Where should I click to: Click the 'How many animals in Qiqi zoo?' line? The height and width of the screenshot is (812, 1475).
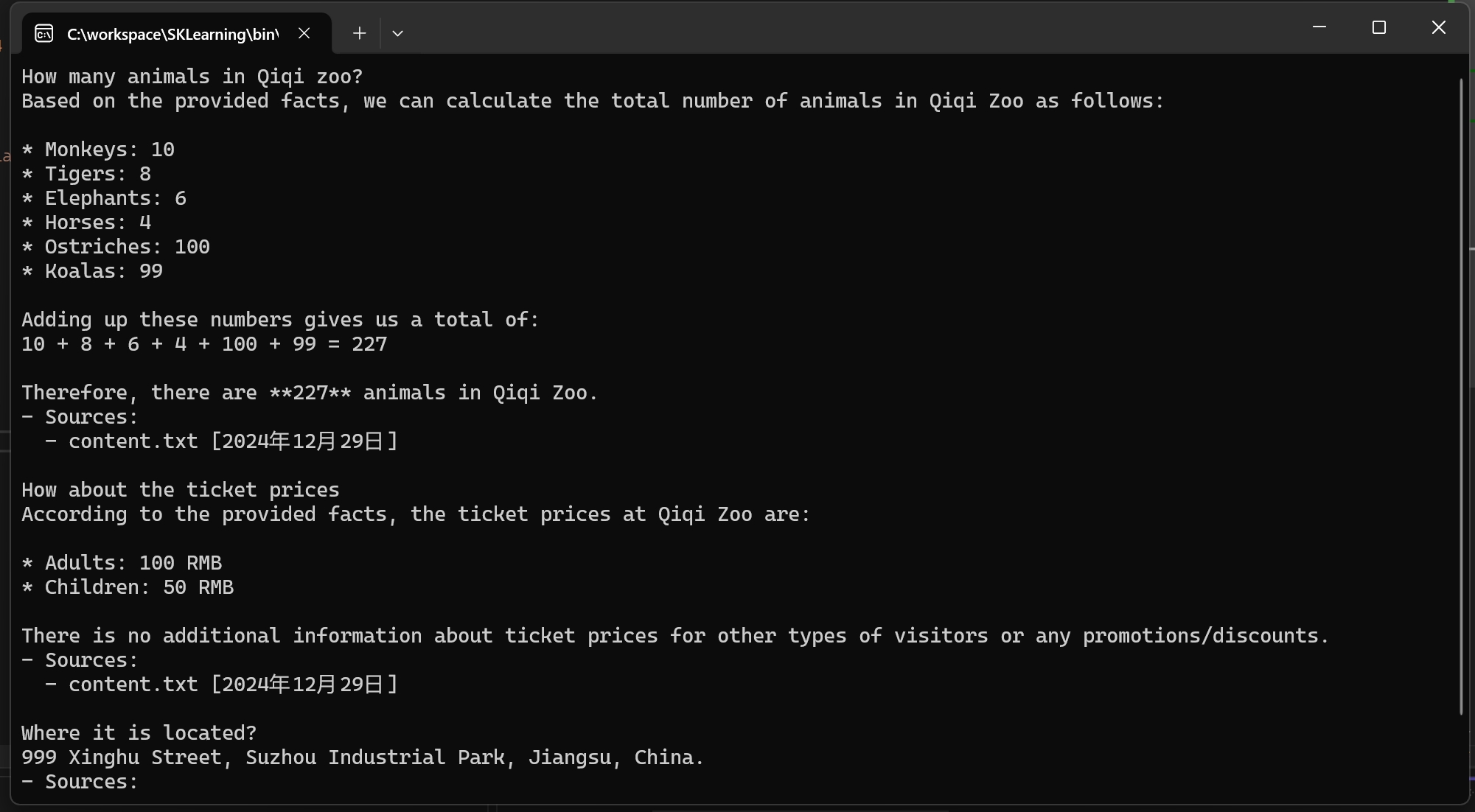point(192,77)
